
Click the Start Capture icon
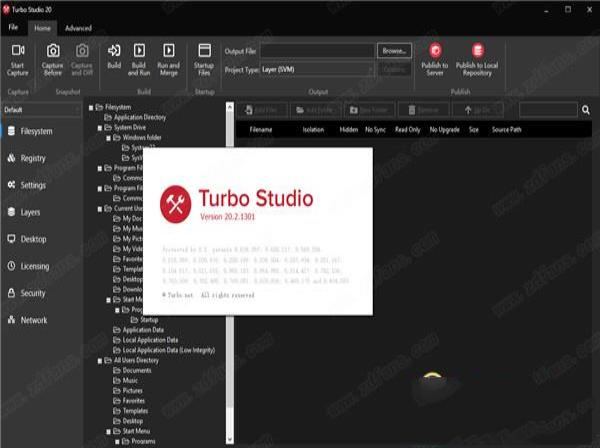[x=18, y=50]
